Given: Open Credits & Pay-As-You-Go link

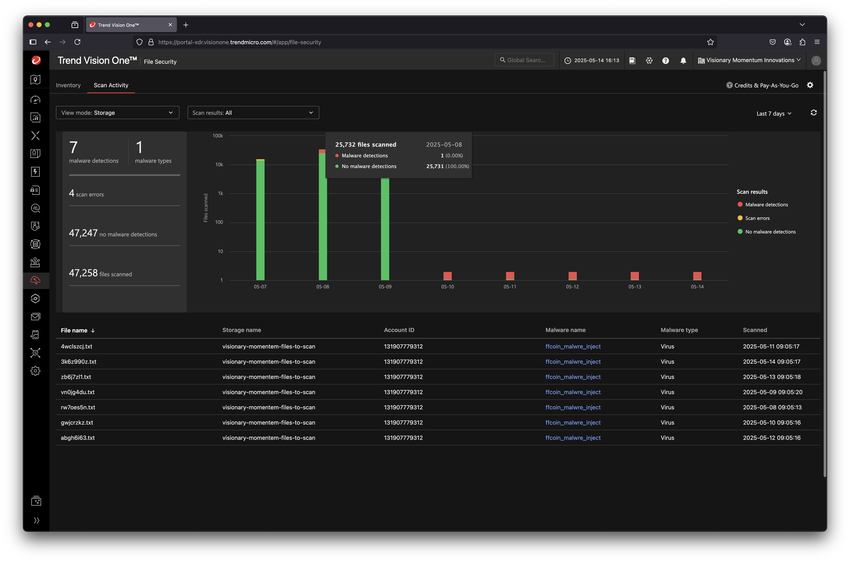Looking at the screenshot, I should (x=762, y=86).
